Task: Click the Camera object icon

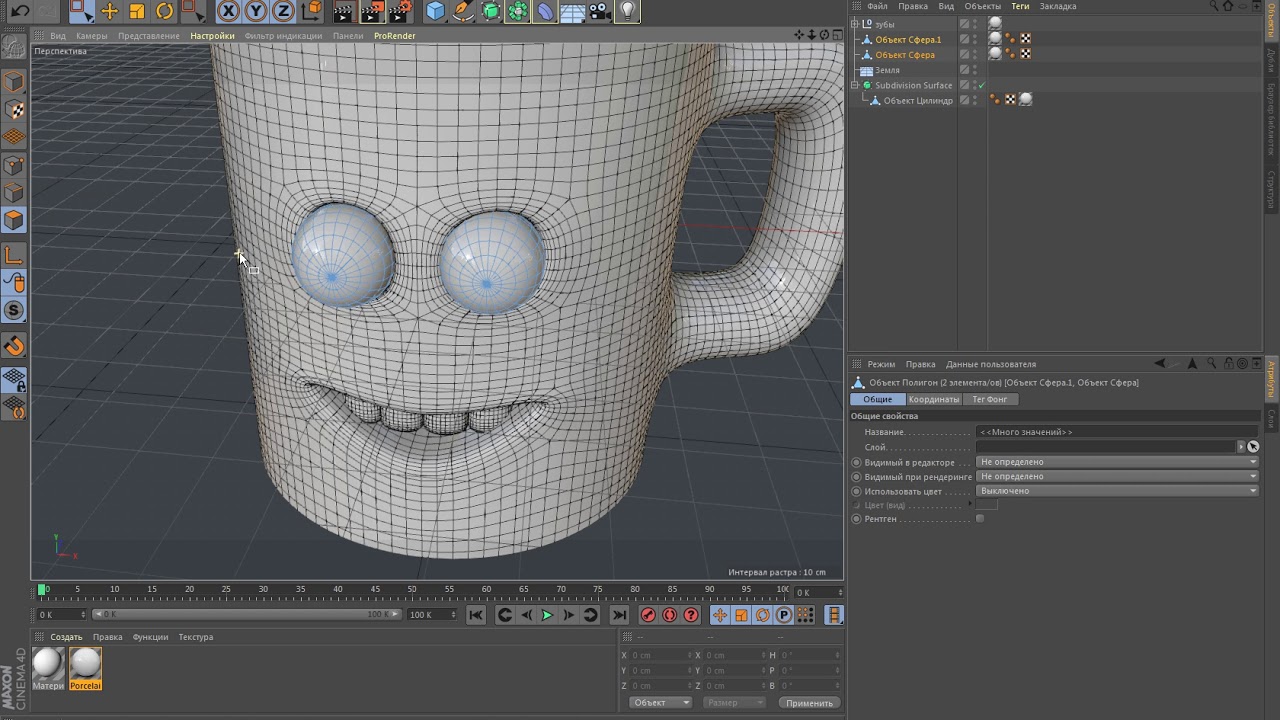Action: 599,11
